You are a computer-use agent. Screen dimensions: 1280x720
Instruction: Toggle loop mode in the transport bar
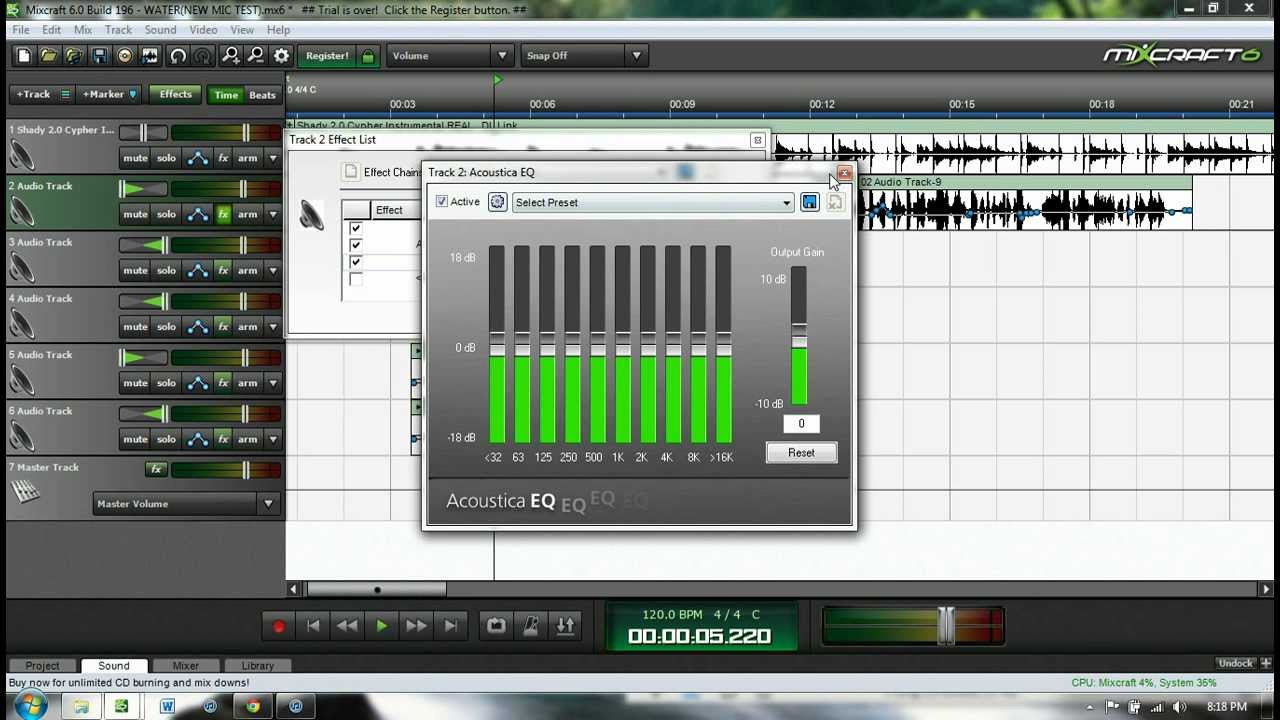496,626
